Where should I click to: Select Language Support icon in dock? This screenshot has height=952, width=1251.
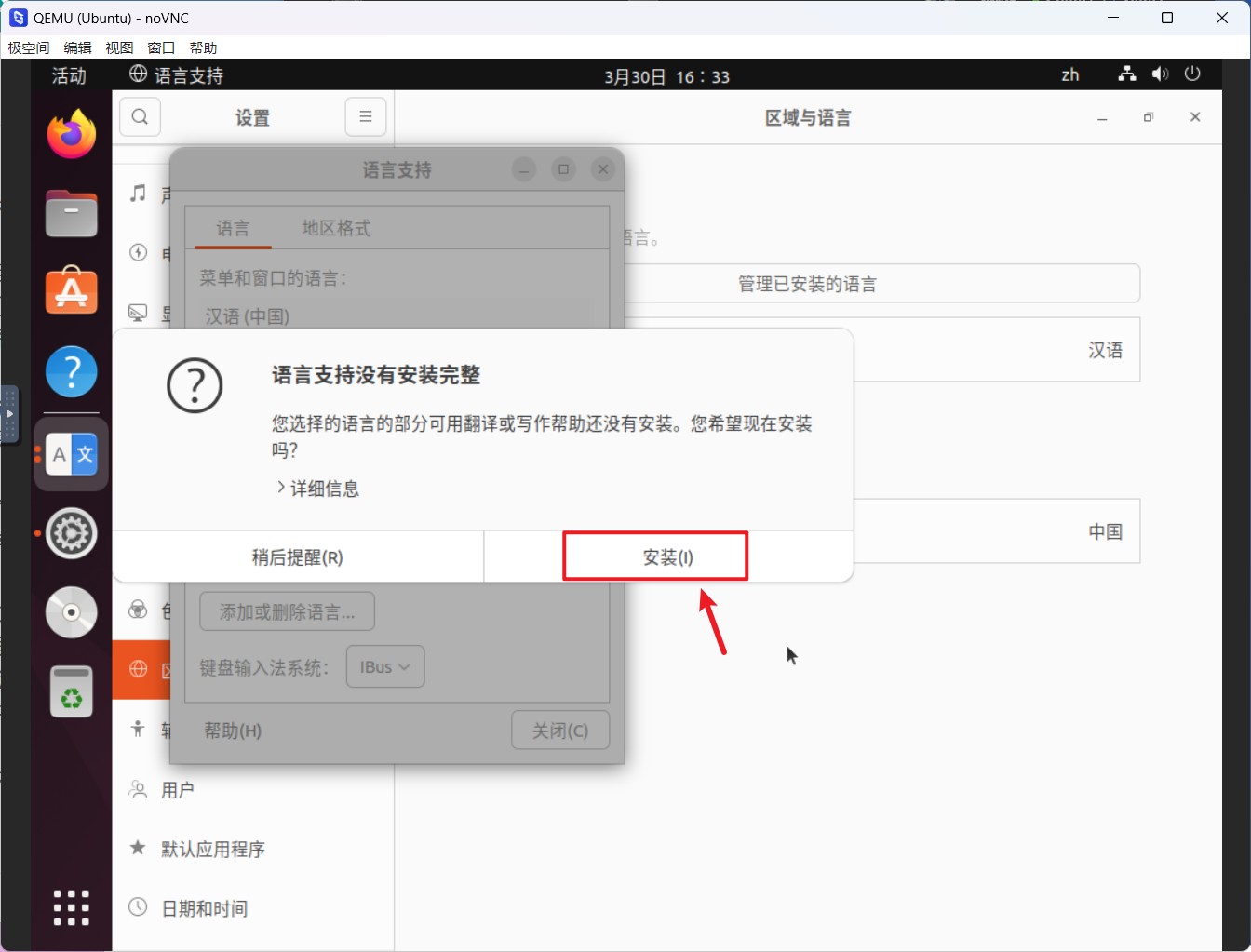click(x=72, y=454)
